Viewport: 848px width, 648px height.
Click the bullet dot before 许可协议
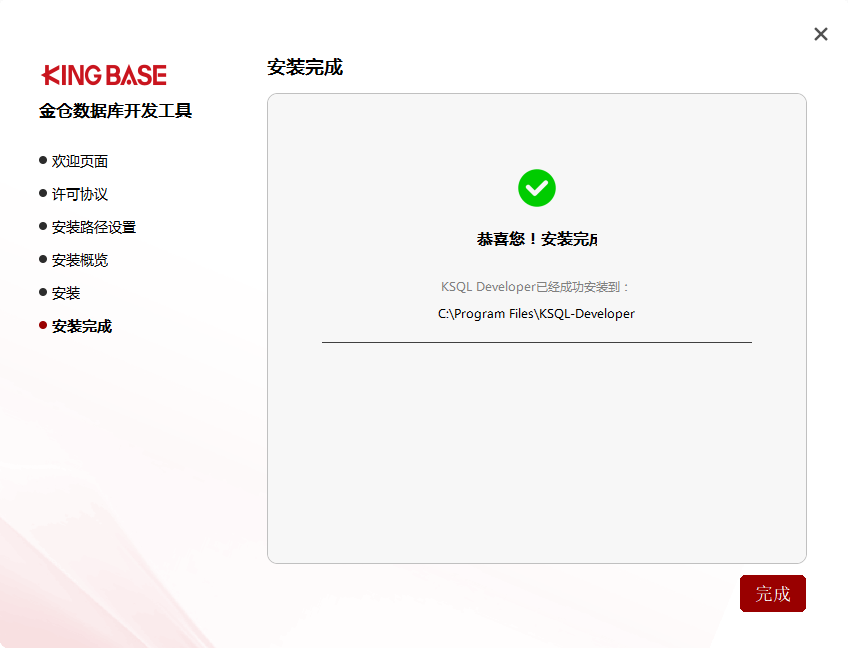[x=43, y=193]
